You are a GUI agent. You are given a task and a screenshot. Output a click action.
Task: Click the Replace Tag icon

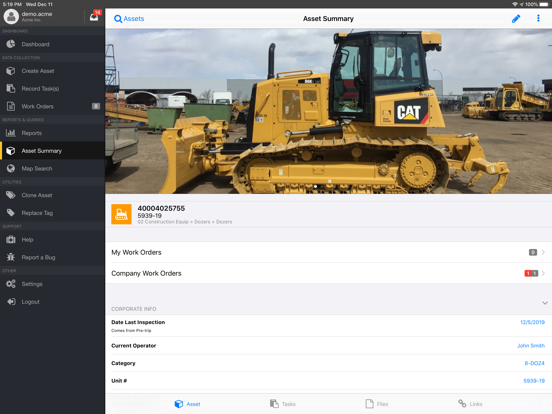tap(11, 213)
